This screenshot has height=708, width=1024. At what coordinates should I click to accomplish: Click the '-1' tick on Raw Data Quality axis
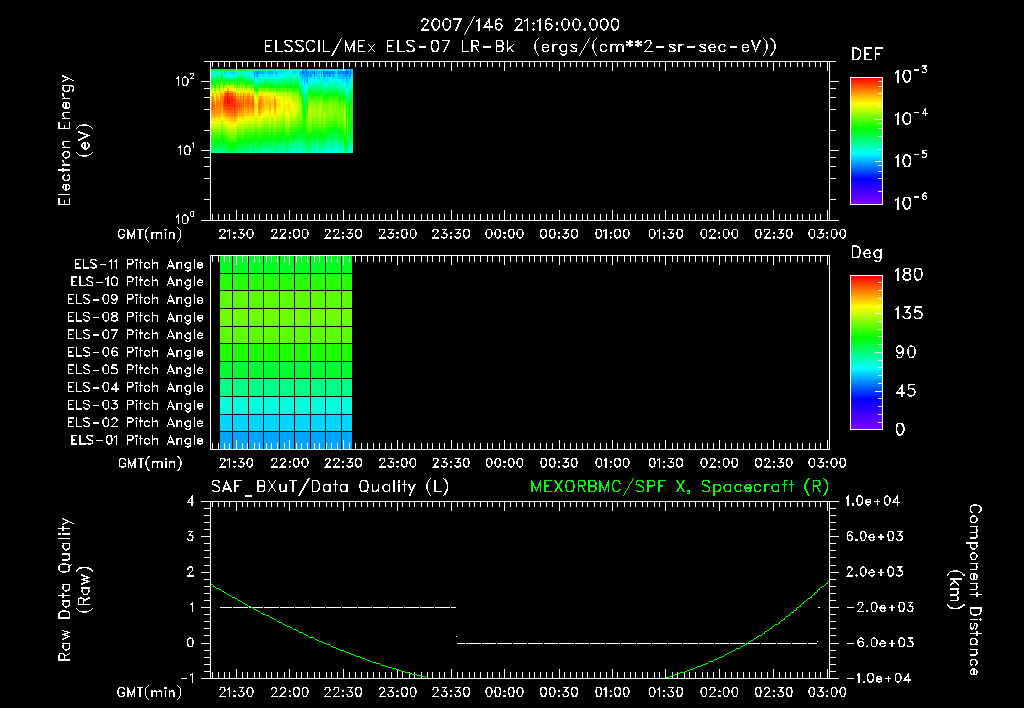pyautogui.click(x=188, y=678)
